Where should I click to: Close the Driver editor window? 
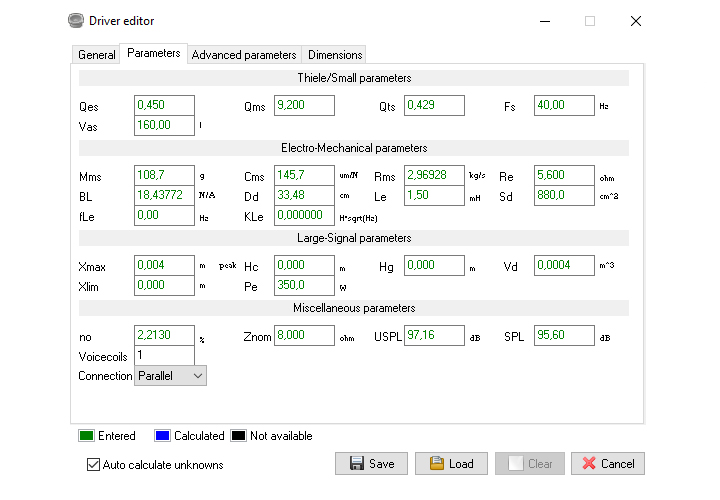pyautogui.click(x=636, y=21)
